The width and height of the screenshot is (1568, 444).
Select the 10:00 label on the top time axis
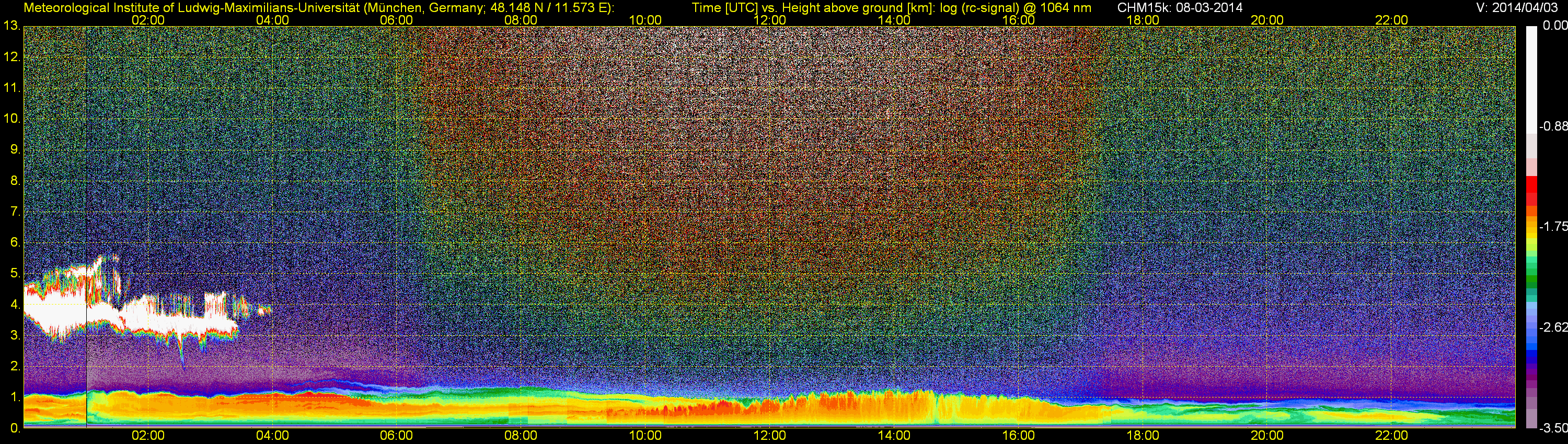point(645,20)
